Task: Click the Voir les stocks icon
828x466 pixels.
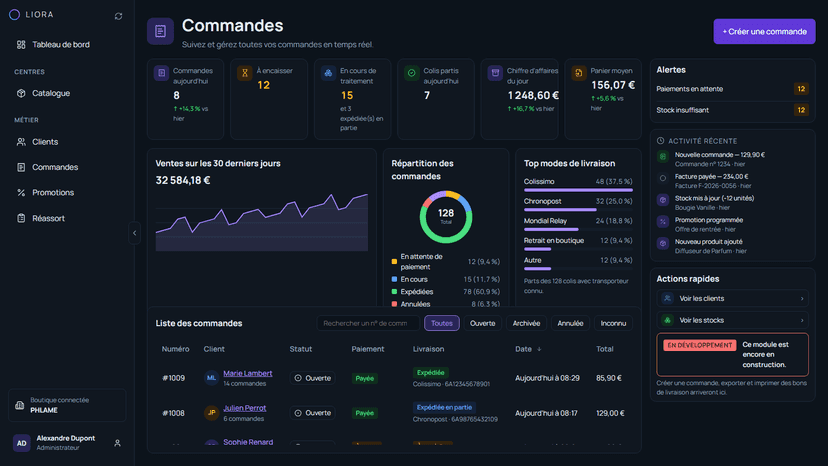Action: pyautogui.click(x=667, y=320)
